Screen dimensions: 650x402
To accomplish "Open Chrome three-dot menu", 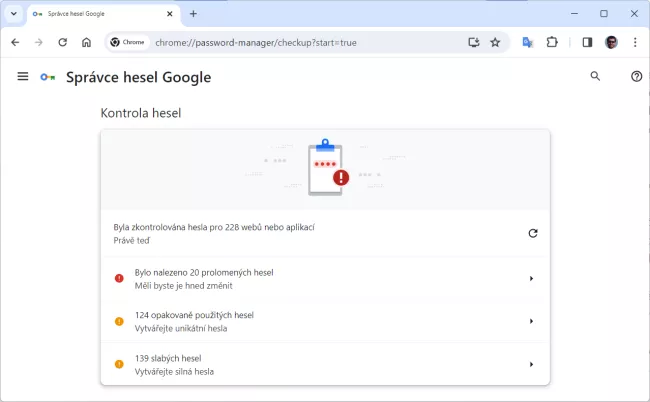I will coord(635,43).
